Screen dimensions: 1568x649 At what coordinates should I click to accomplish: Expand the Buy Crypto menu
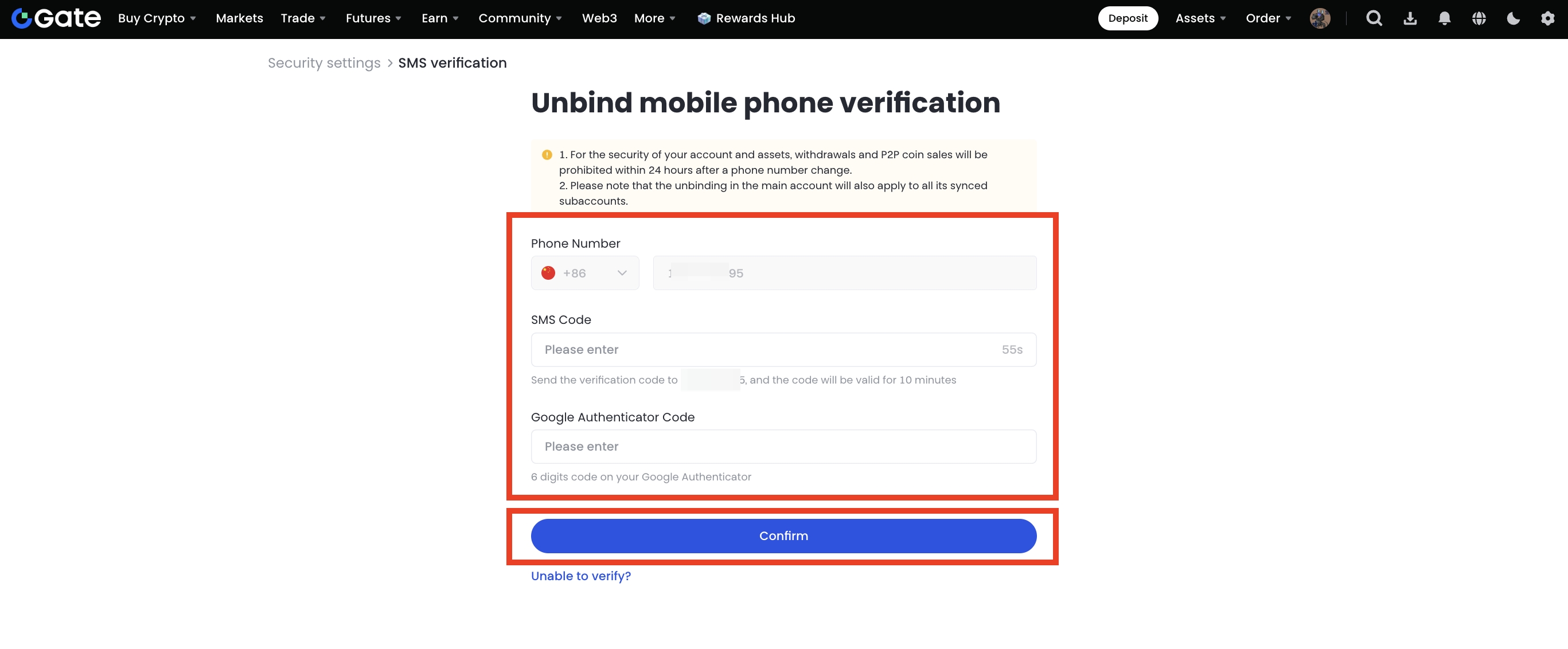(x=157, y=18)
